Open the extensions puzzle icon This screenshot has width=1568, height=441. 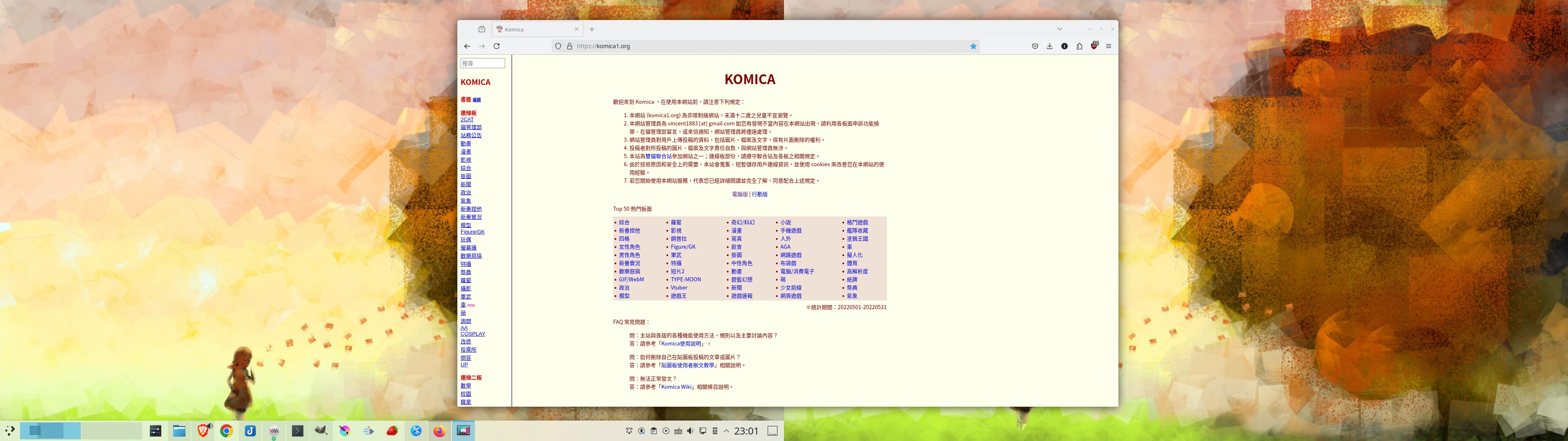click(x=1079, y=46)
